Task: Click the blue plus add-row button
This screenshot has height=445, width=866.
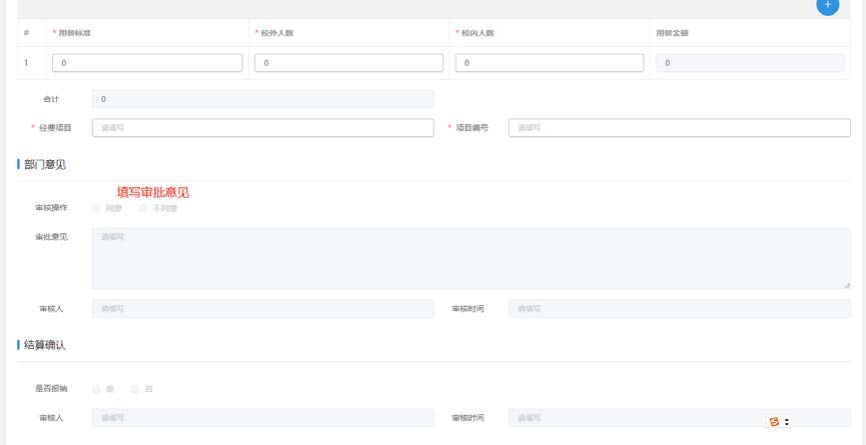Action: [827, 5]
